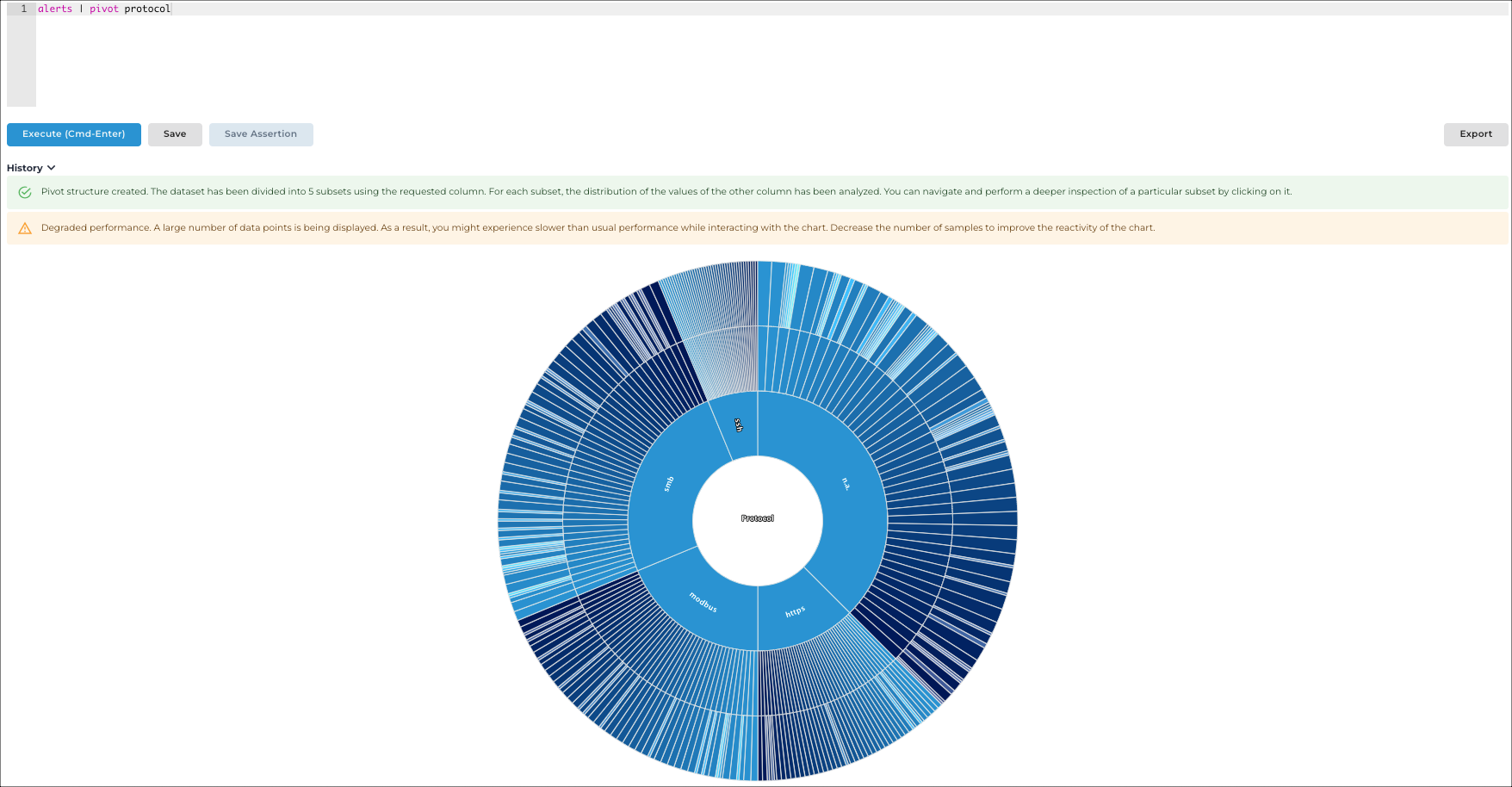Select the https protocol segment
The height and width of the screenshot is (787, 1512).
pyautogui.click(x=796, y=611)
